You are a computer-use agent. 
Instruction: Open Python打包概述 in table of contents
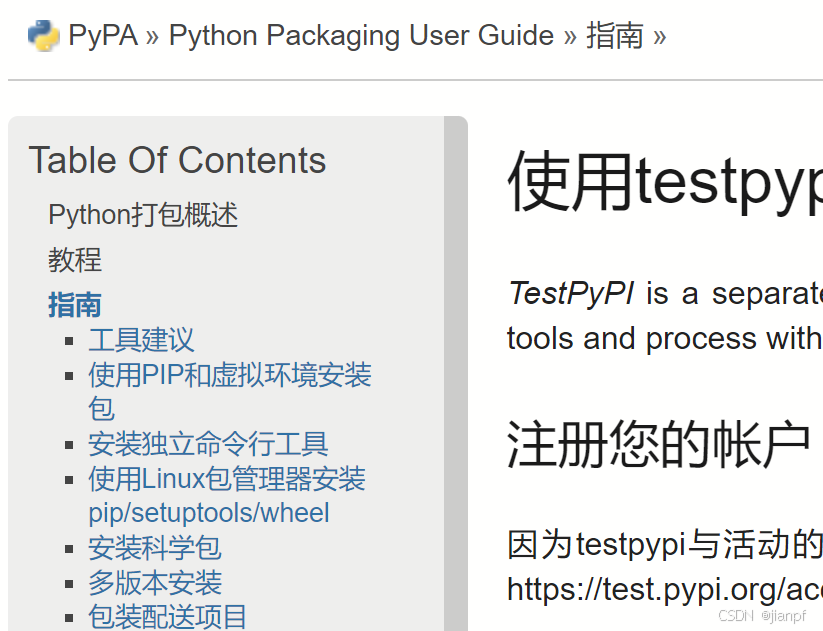[x=143, y=215]
